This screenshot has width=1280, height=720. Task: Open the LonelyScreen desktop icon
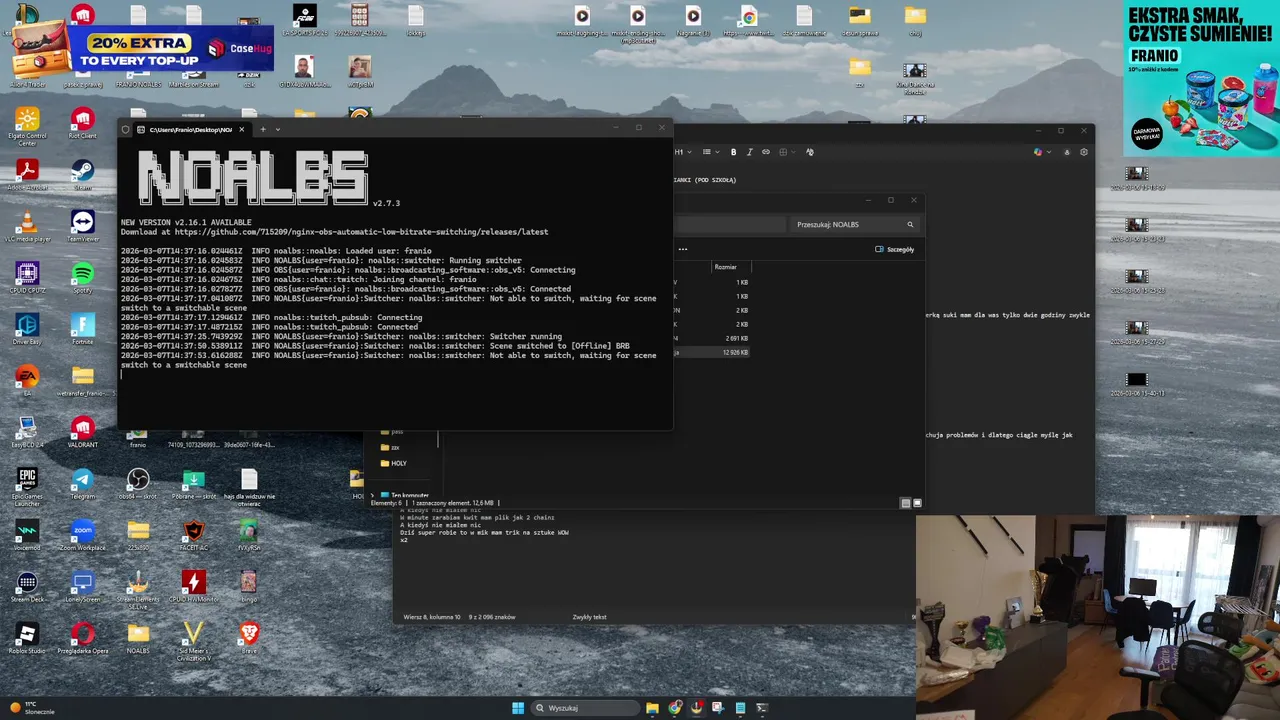(83, 587)
